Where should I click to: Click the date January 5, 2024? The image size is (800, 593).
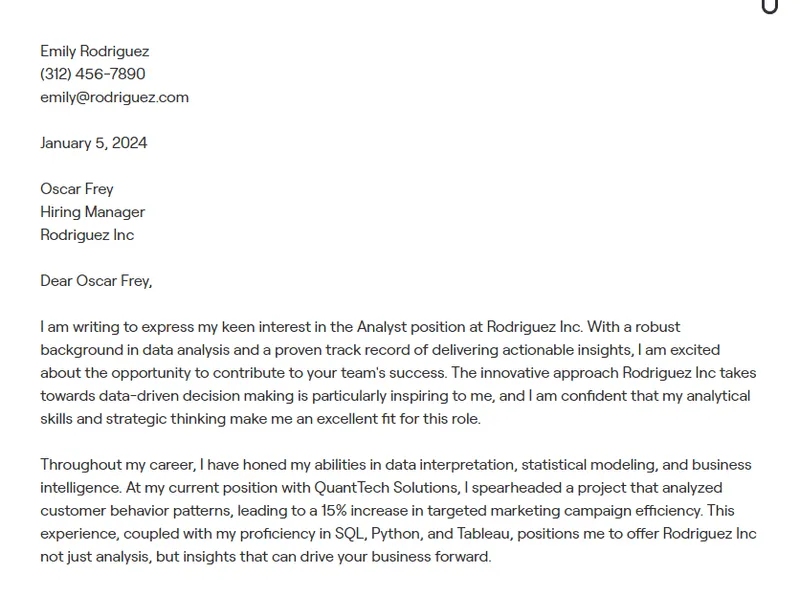[x=93, y=143]
